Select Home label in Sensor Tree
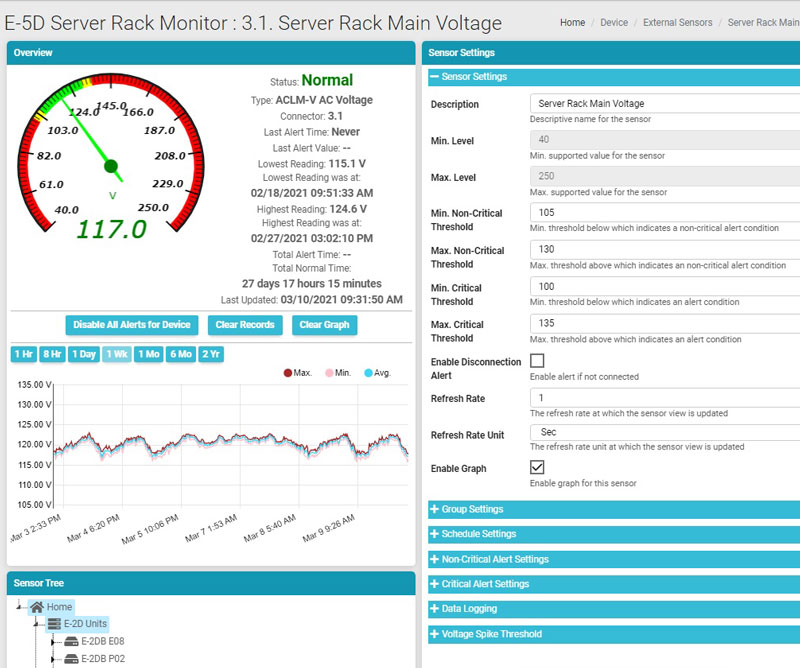Viewport: 800px width, 668px height. [x=59, y=607]
